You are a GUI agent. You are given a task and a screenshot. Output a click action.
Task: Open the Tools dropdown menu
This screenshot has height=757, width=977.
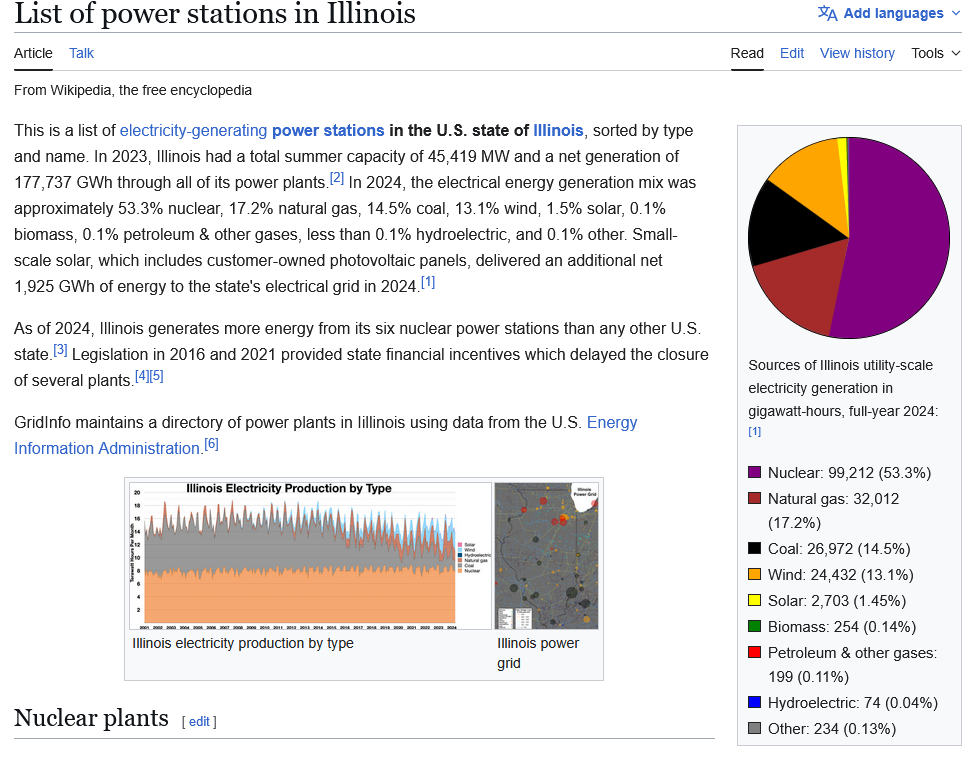(x=936, y=54)
